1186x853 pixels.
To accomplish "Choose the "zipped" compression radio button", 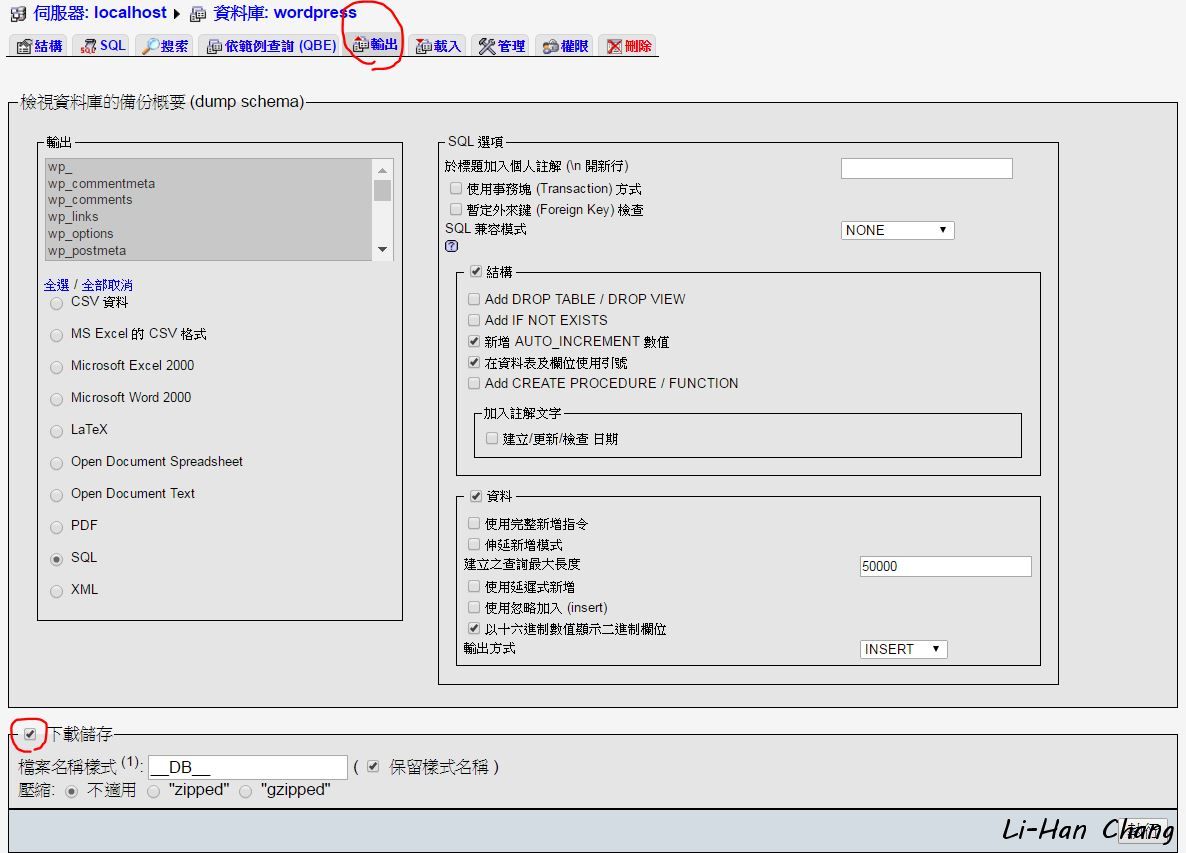I will [153, 791].
